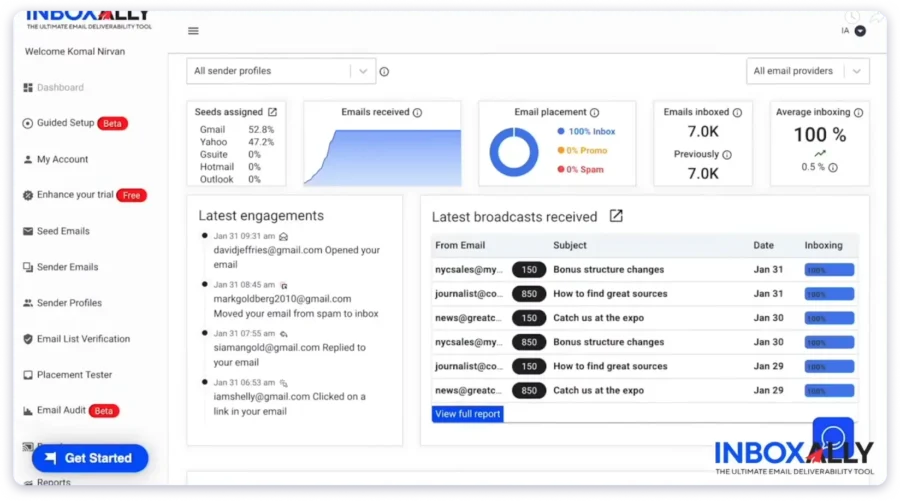Click info icon beside Email placement
Viewport: 900px width, 501px height.
[x=594, y=113]
